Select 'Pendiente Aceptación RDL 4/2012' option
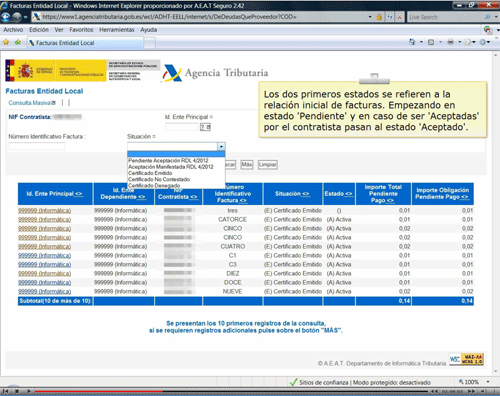The image size is (500, 396). (x=176, y=161)
